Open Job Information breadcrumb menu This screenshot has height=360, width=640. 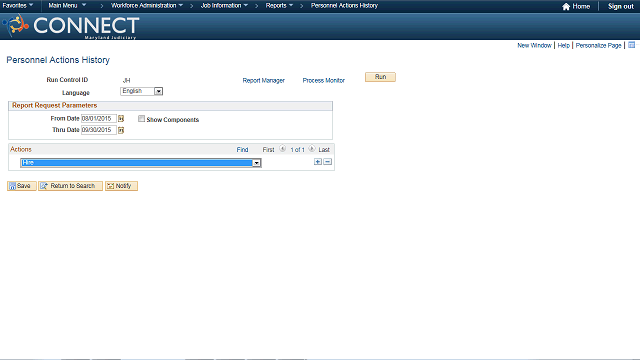point(224,6)
